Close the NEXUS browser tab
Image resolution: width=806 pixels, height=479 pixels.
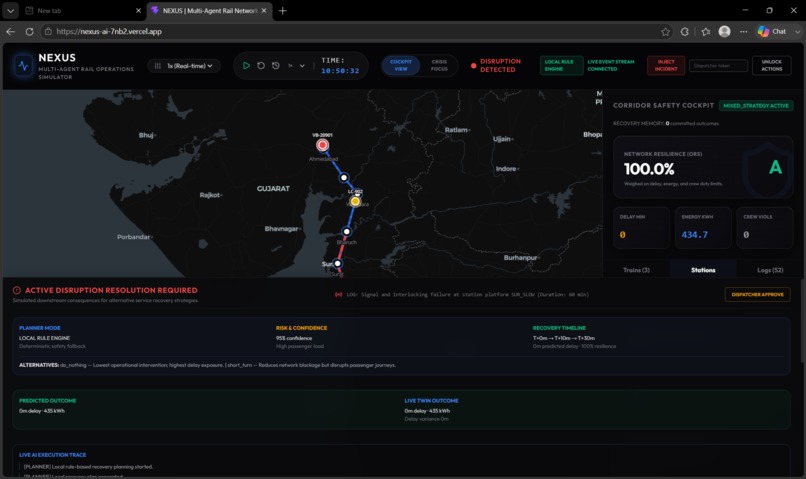[x=264, y=10]
